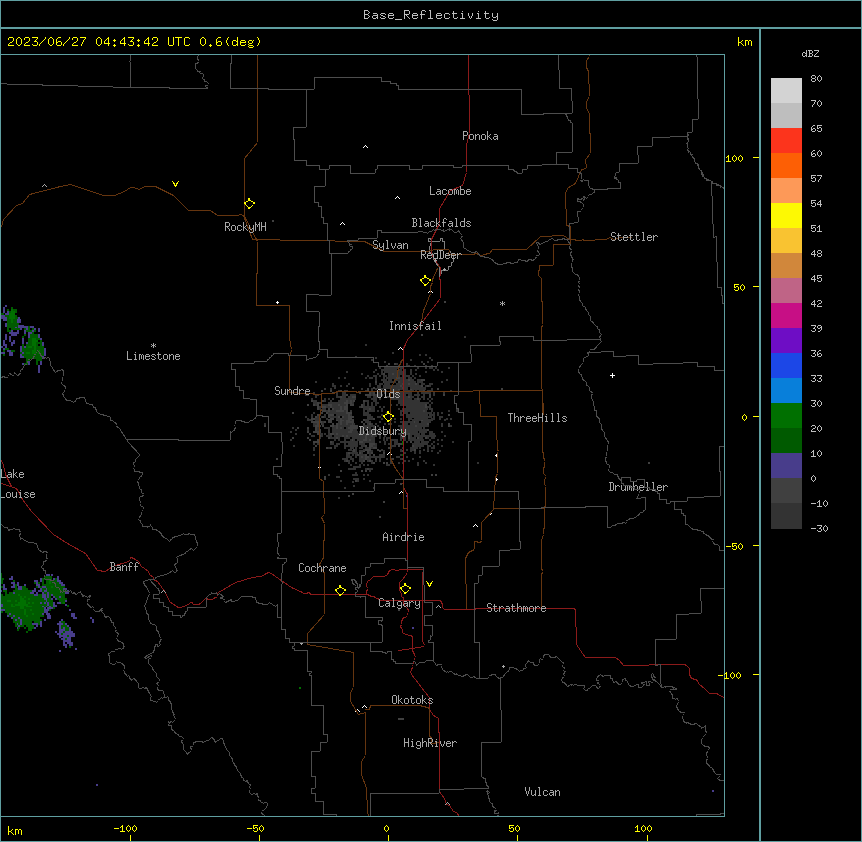This screenshot has width=862, height=842.
Task: Click the Vulcan label
Action: 542,792
